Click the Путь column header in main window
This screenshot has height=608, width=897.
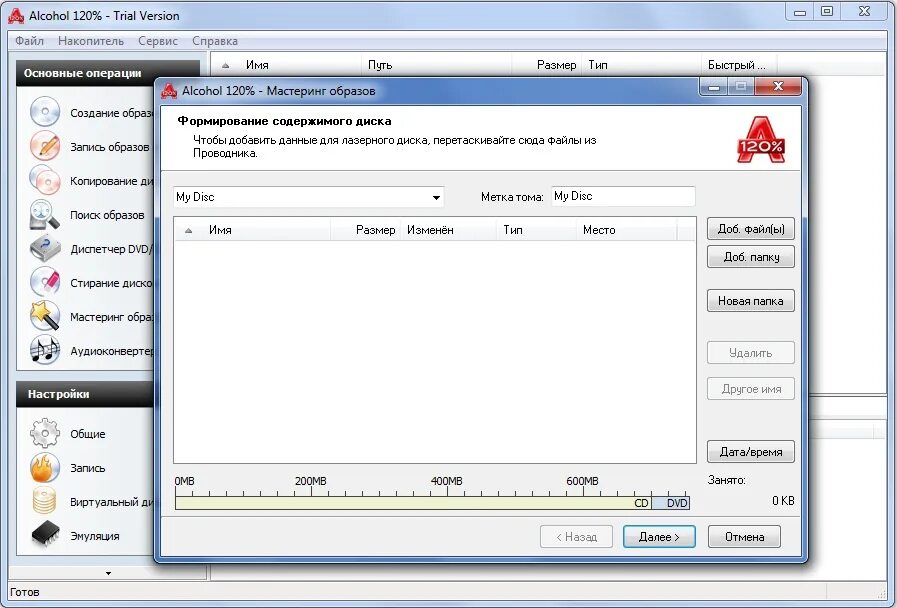tap(436, 65)
